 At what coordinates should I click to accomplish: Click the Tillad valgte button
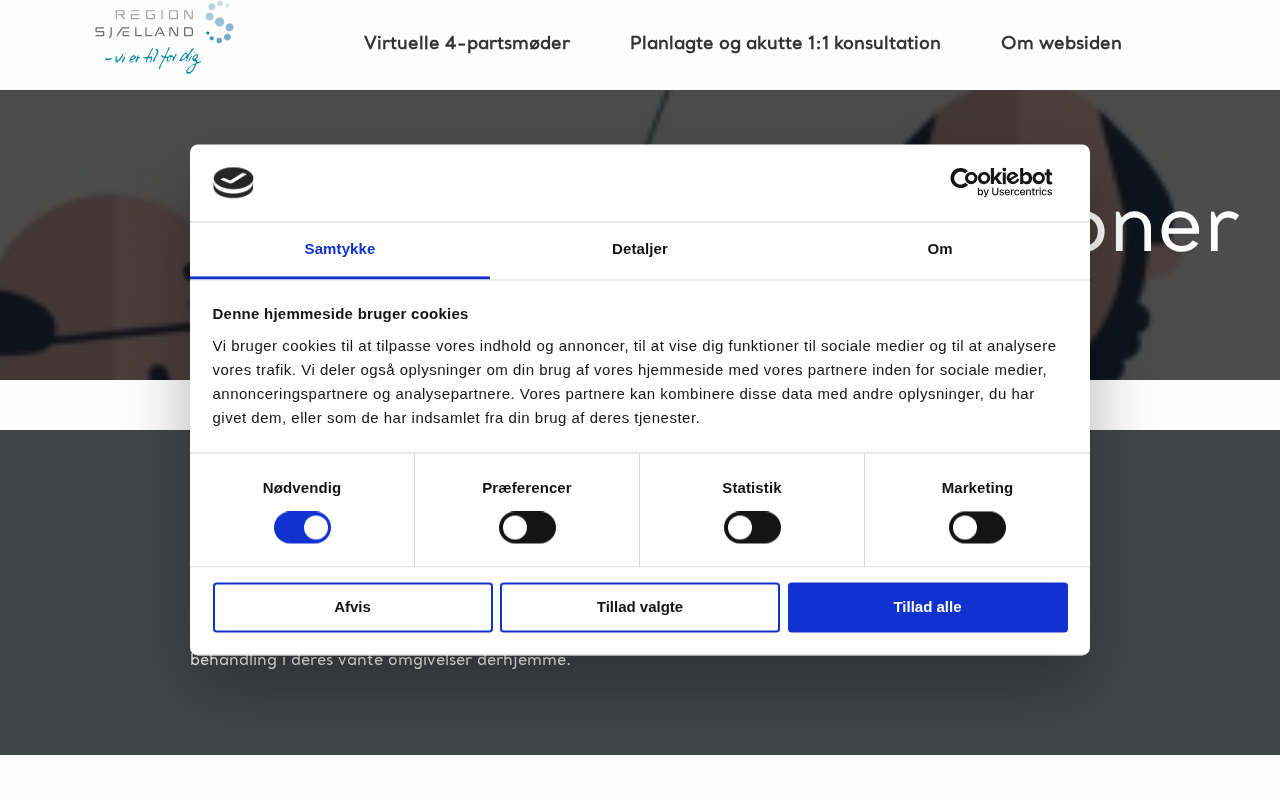640,607
